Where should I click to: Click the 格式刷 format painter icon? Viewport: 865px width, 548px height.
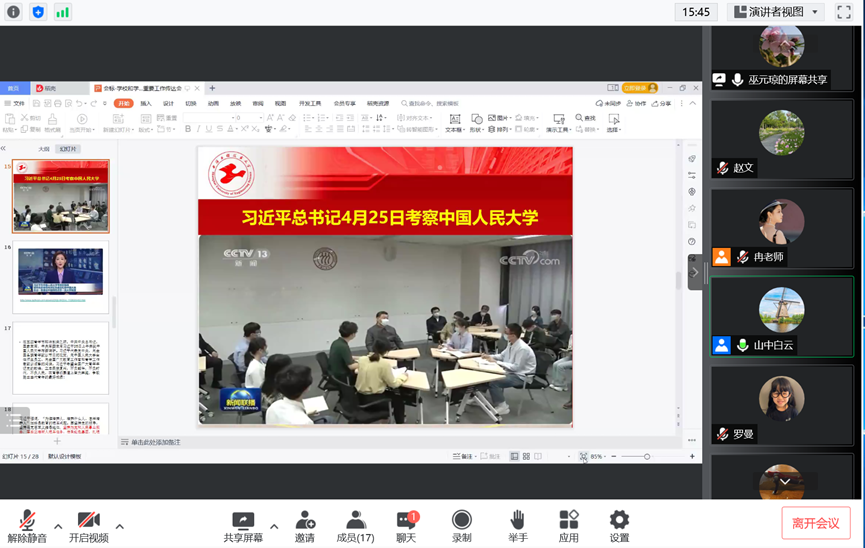coord(52,123)
